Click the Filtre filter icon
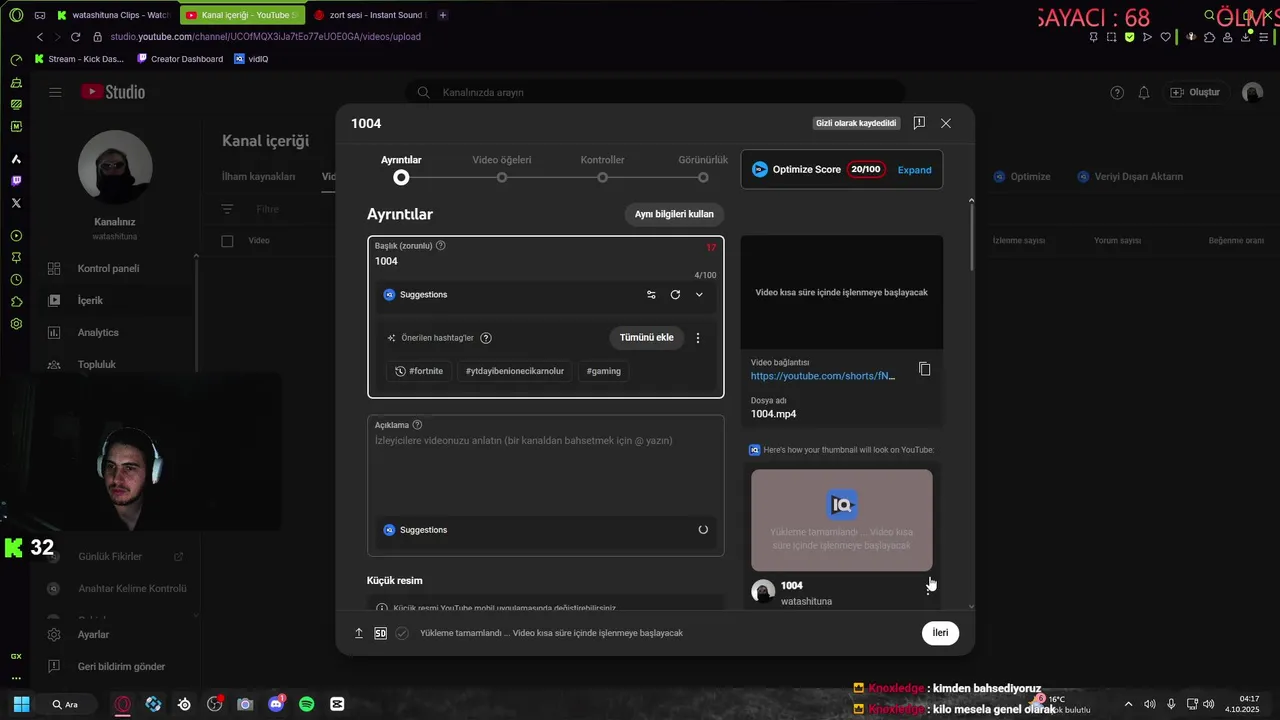Image resolution: width=1280 pixels, height=720 pixels. click(227, 209)
